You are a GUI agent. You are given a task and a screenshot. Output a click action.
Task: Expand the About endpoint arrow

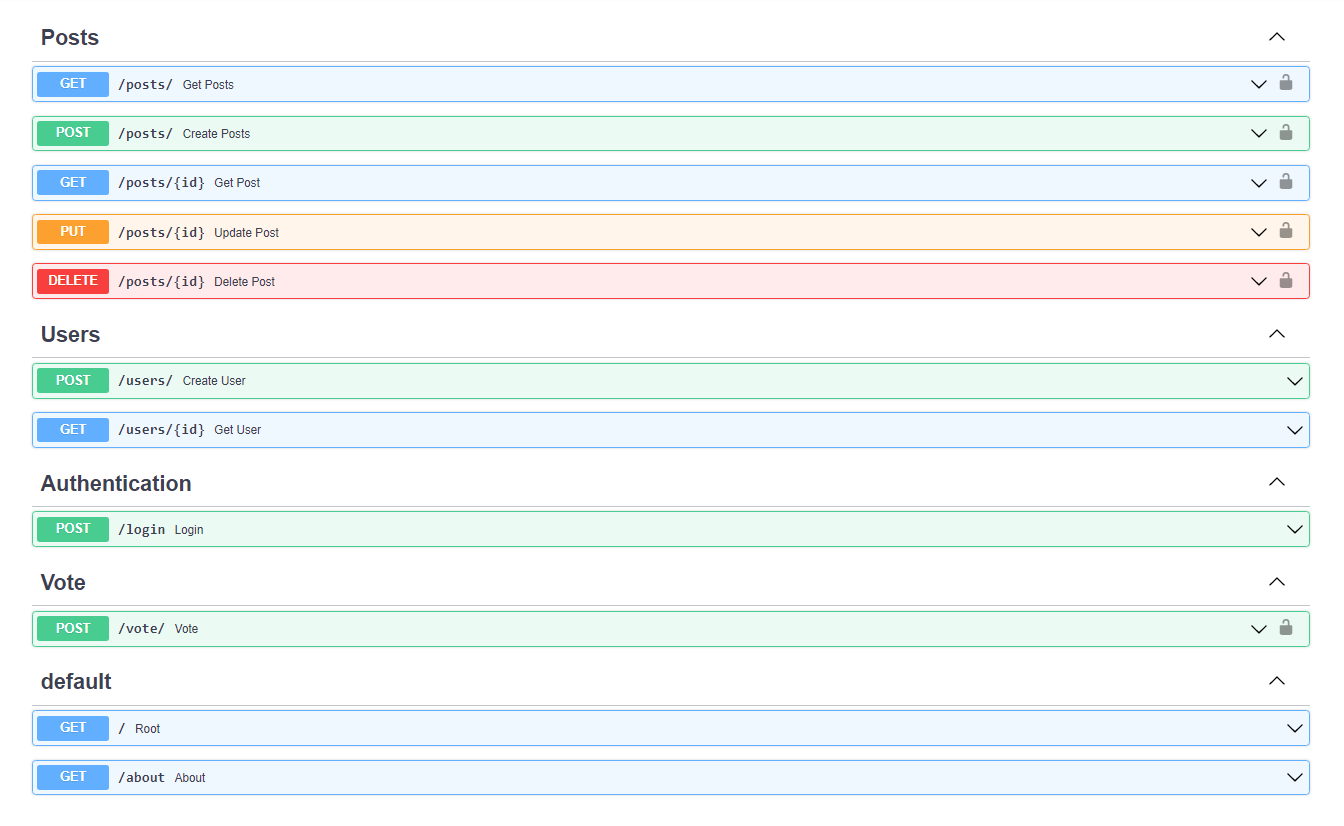point(1295,777)
